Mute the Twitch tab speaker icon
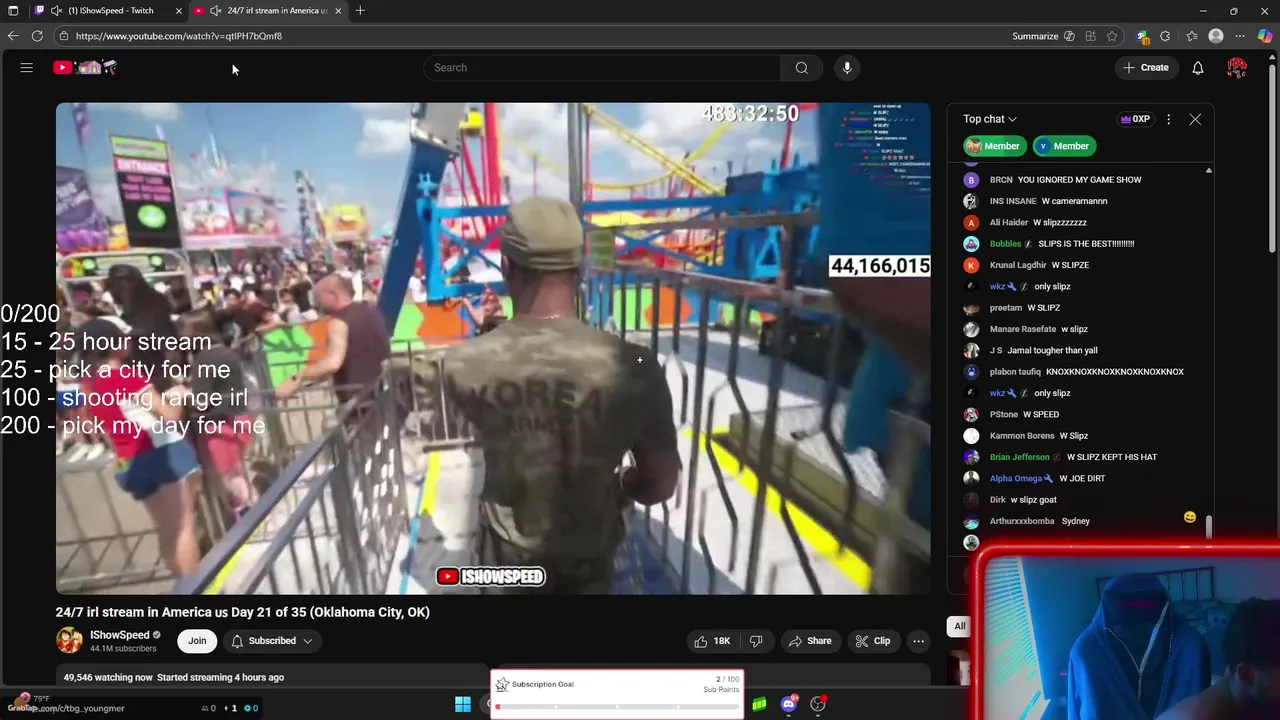This screenshot has width=1280, height=720. click(x=56, y=11)
